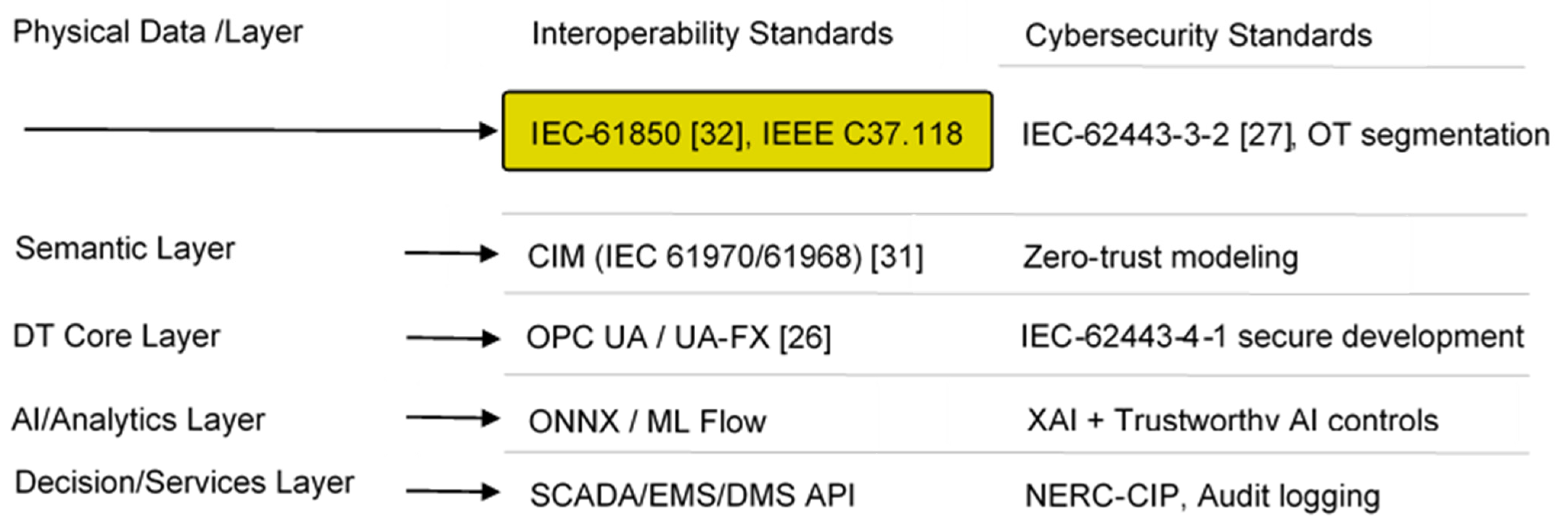The width and height of the screenshot is (1568, 529).
Task: Click the Semantic Layer label
Action: pos(125,249)
